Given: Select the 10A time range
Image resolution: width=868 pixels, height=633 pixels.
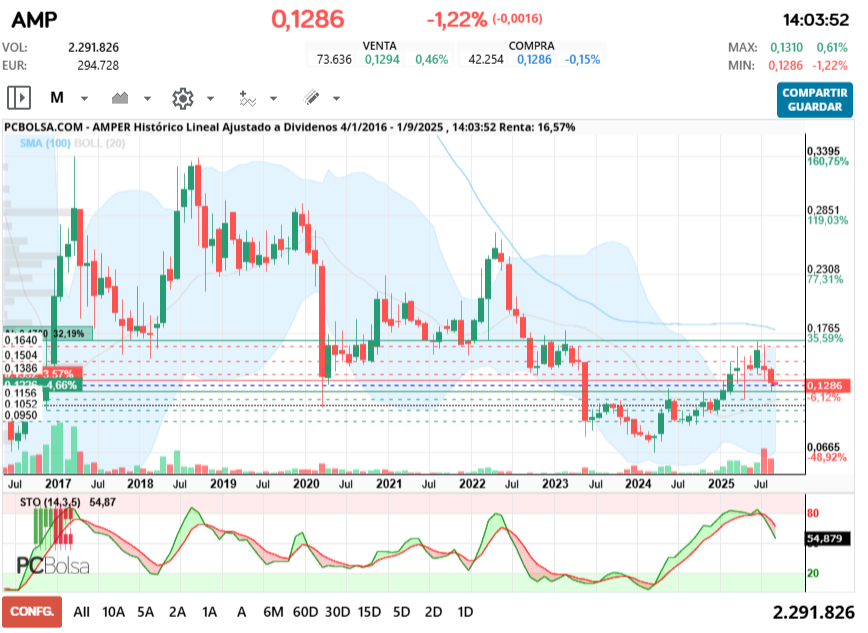Looking at the screenshot, I should click(113, 612).
